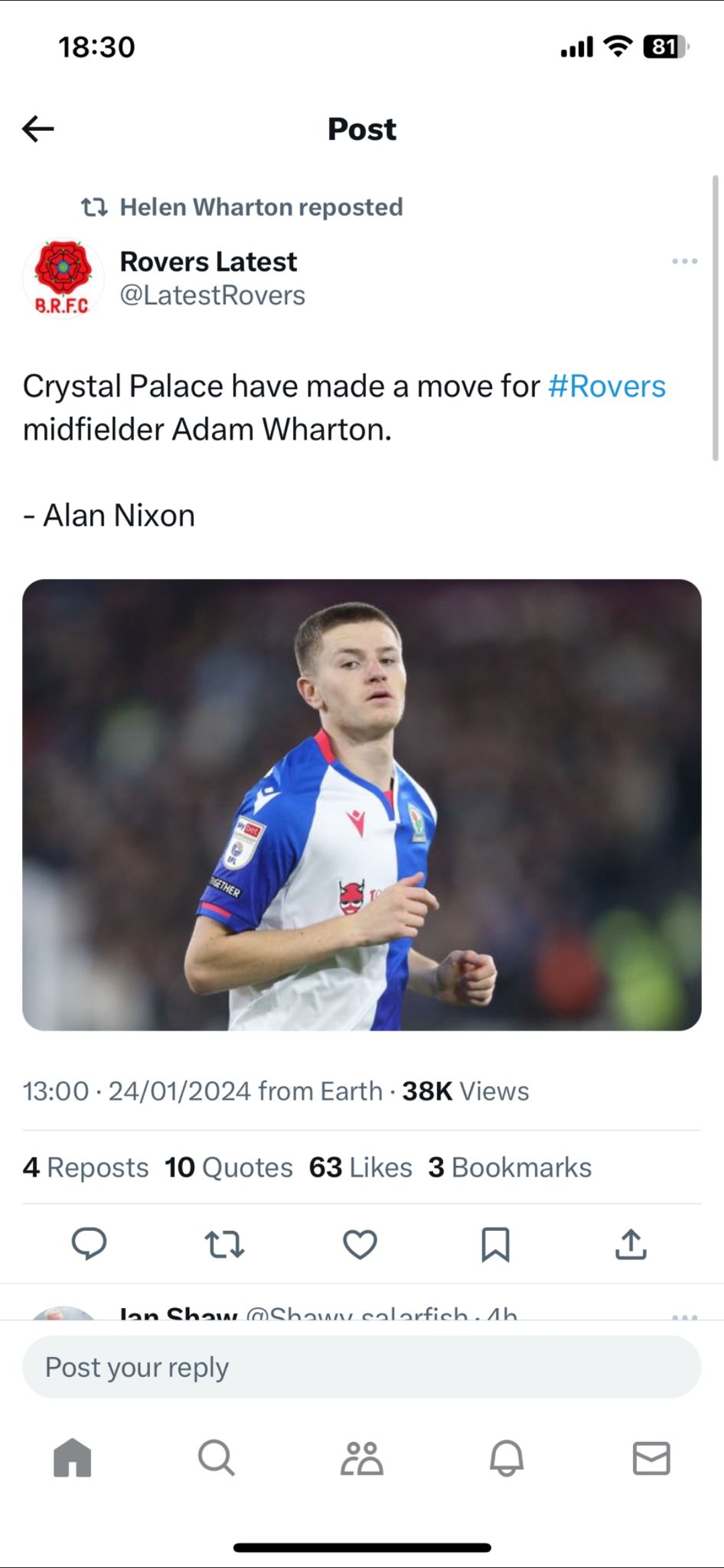Bookmark this post
The image size is (724, 1568).
pyautogui.click(x=495, y=1244)
